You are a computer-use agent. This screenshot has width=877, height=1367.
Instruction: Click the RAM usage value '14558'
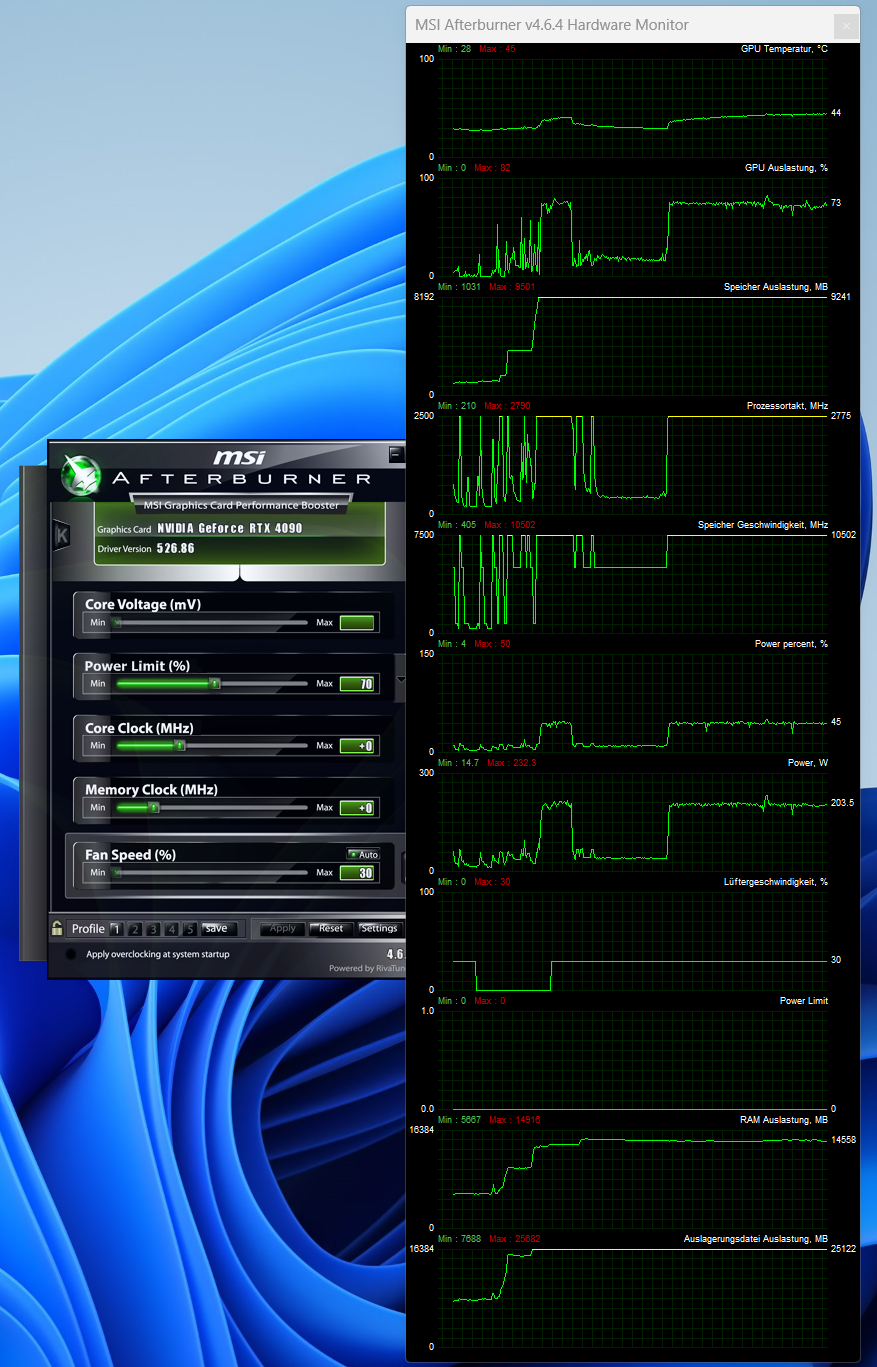click(844, 1140)
